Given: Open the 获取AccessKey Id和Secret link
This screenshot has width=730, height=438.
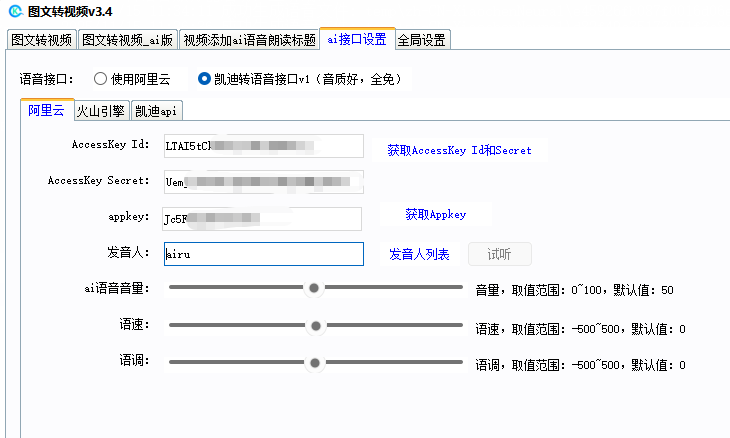Looking at the screenshot, I should click(x=459, y=151).
